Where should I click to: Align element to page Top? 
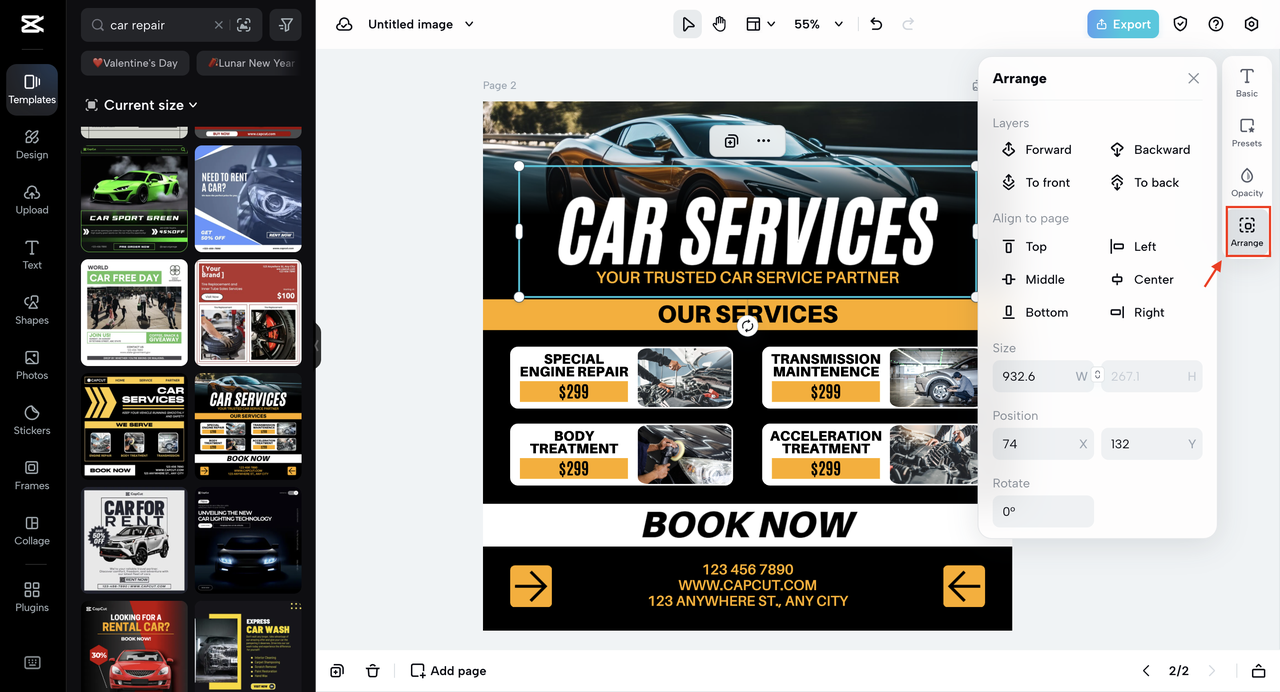(x=1024, y=247)
